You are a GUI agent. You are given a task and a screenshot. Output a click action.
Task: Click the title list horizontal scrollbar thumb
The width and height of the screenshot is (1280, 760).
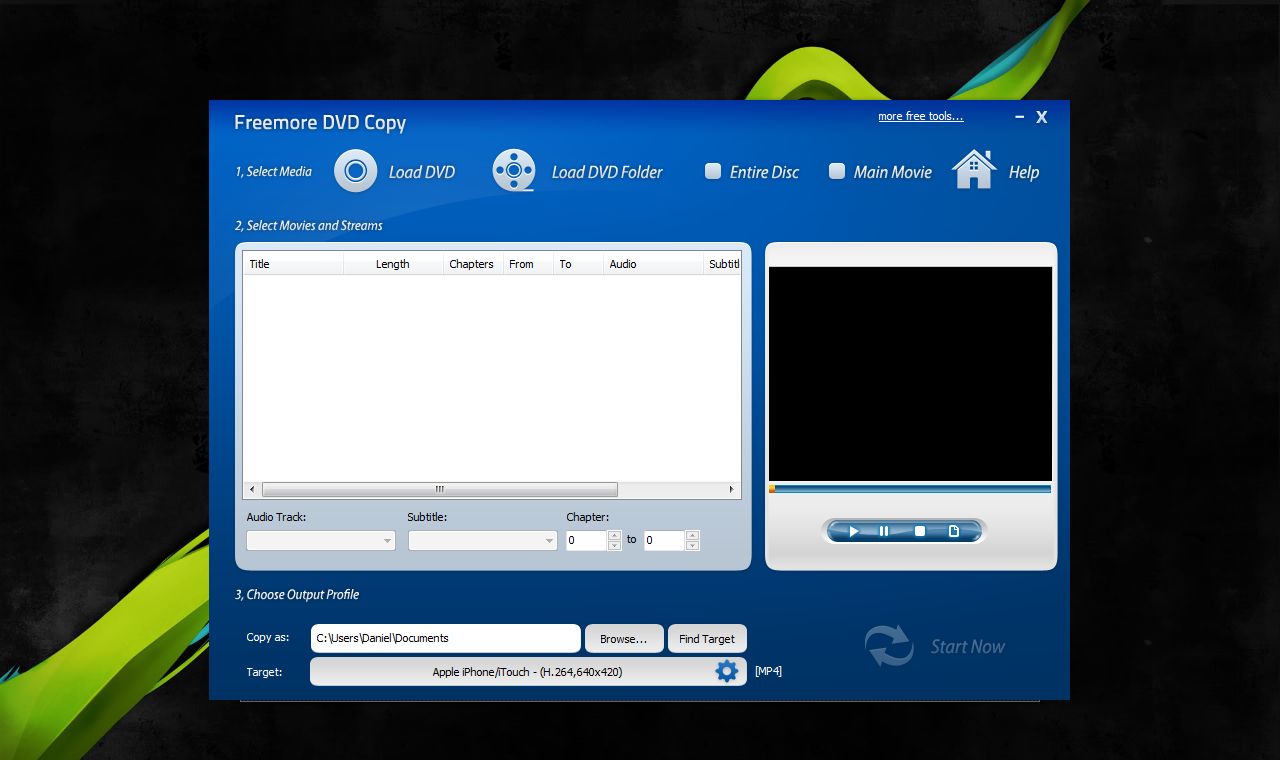(x=439, y=489)
